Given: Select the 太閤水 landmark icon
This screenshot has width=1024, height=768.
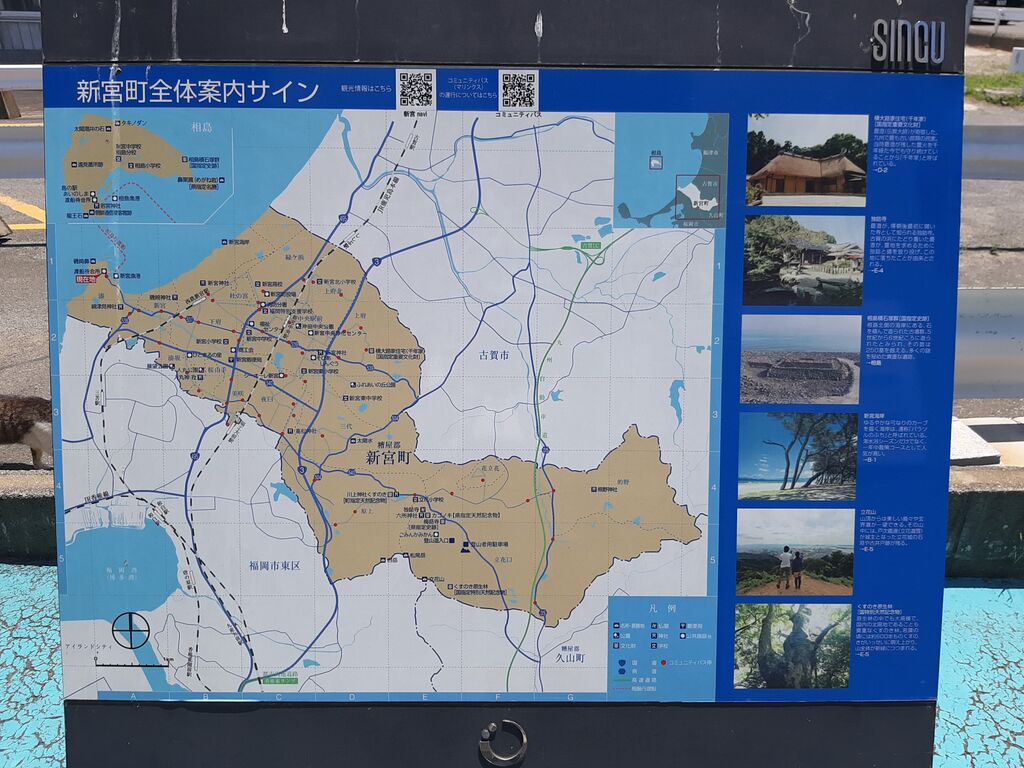Looking at the screenshot, I should pyautogui.click(x=353, y=441).
